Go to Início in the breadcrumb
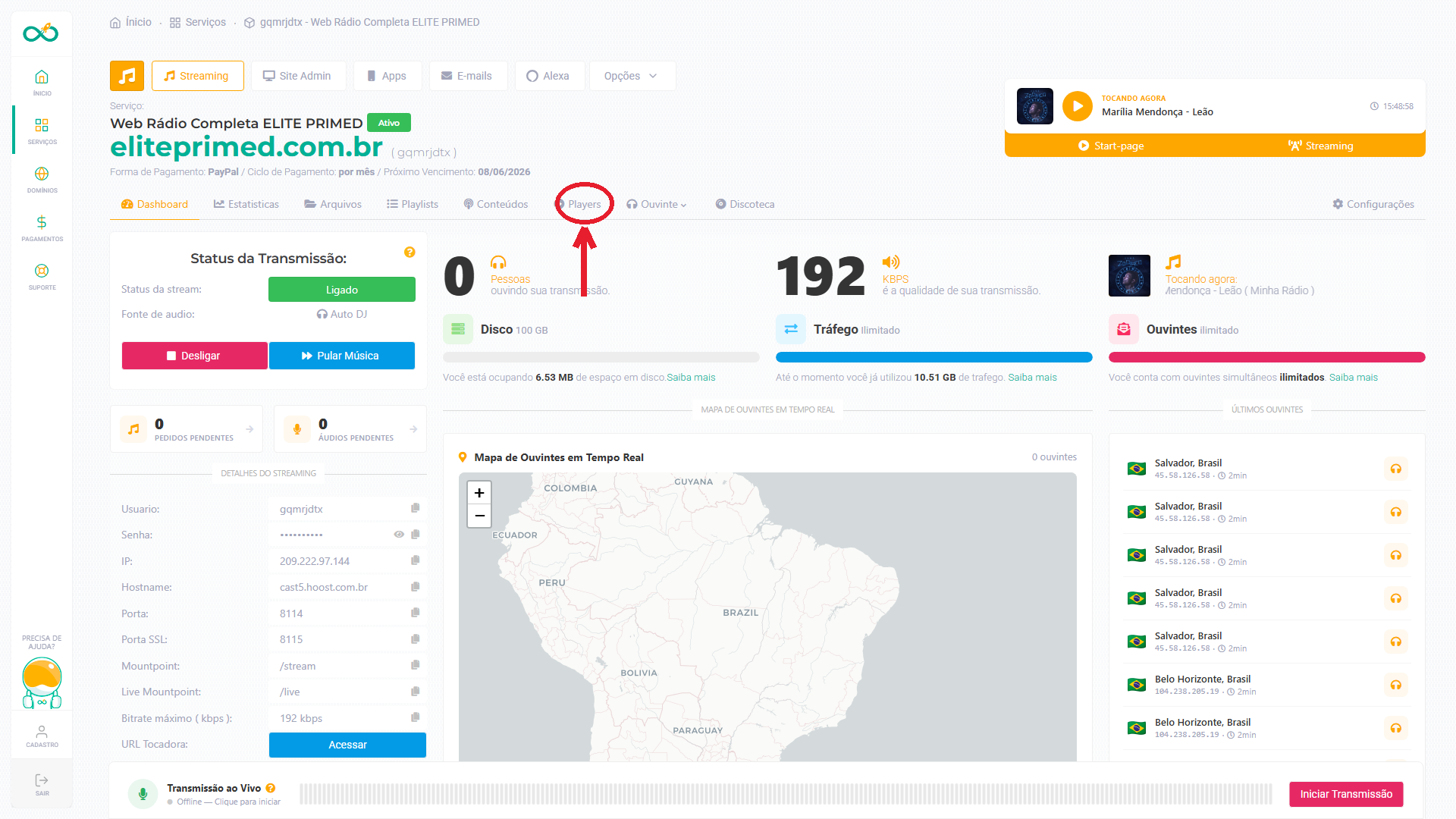Image resolution: width=1456 pixels, height=819 pixels. pyautogui.click(x=130, y=22)
